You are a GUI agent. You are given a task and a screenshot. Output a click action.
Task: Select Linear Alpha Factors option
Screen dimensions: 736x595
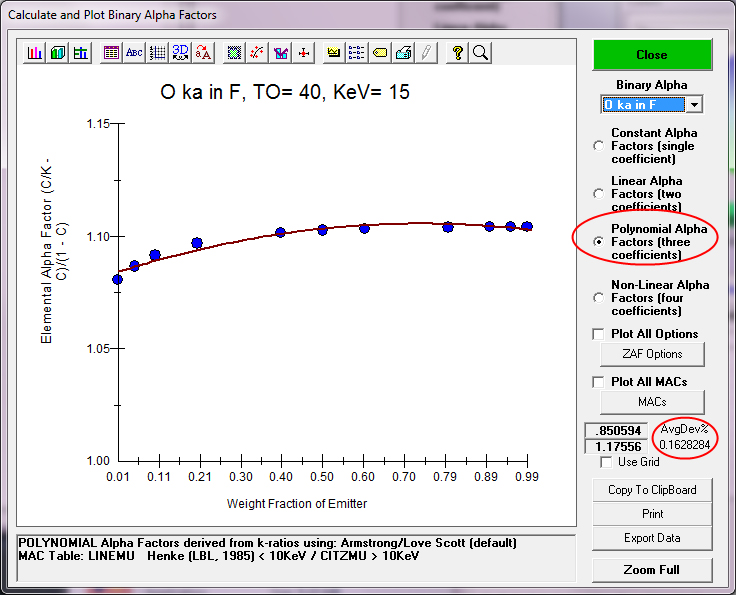(x=599, y=194)
